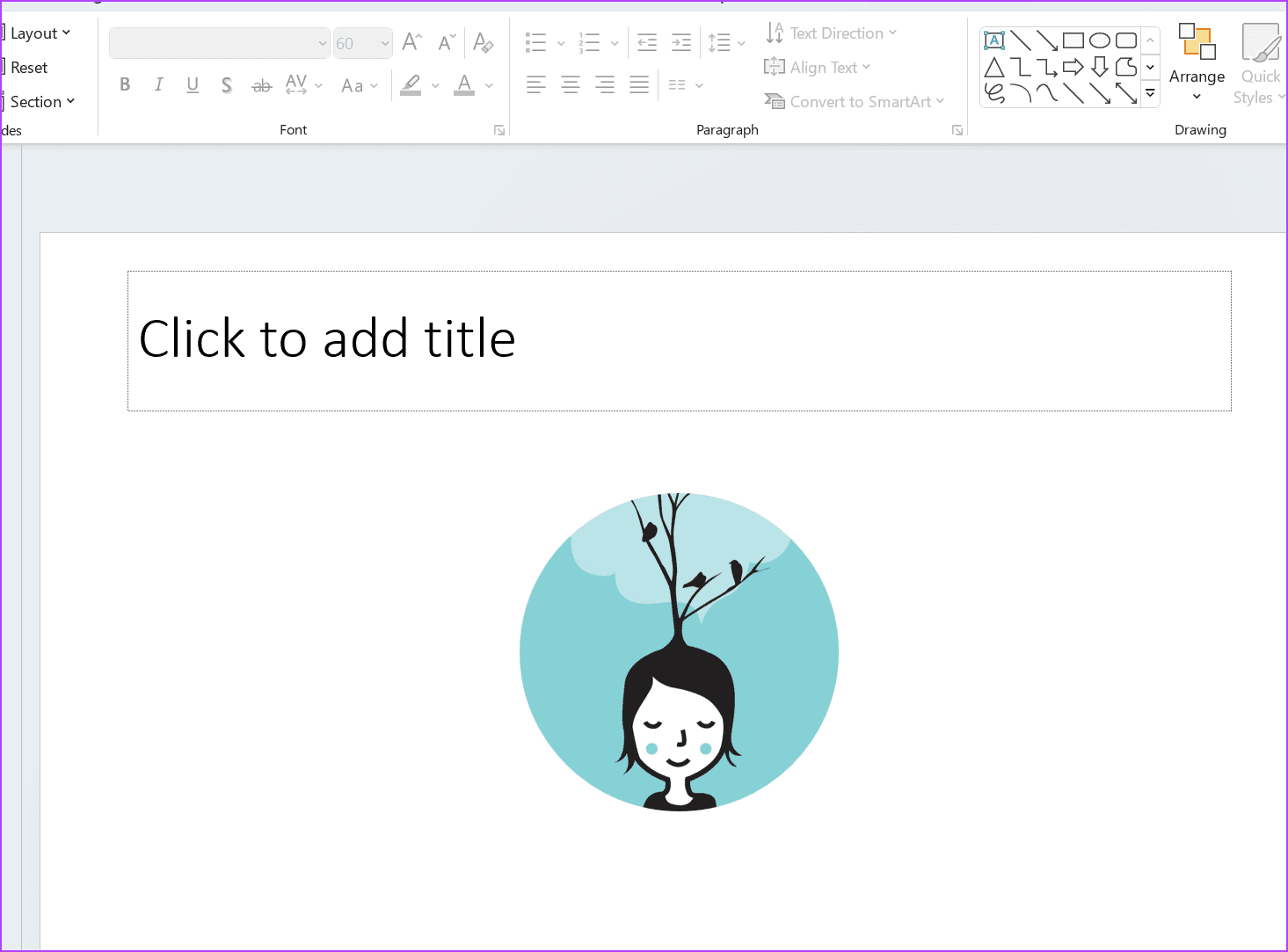
Task: Open the Text Direction dropdown
Action: [x=831, y=33]
